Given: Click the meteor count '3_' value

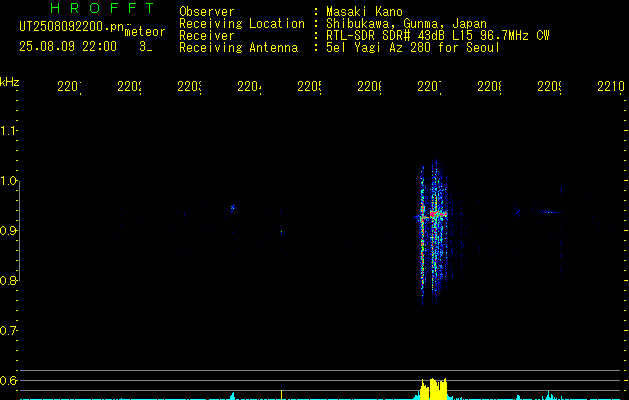Looking at the screenshot, I should coord(146,47).
